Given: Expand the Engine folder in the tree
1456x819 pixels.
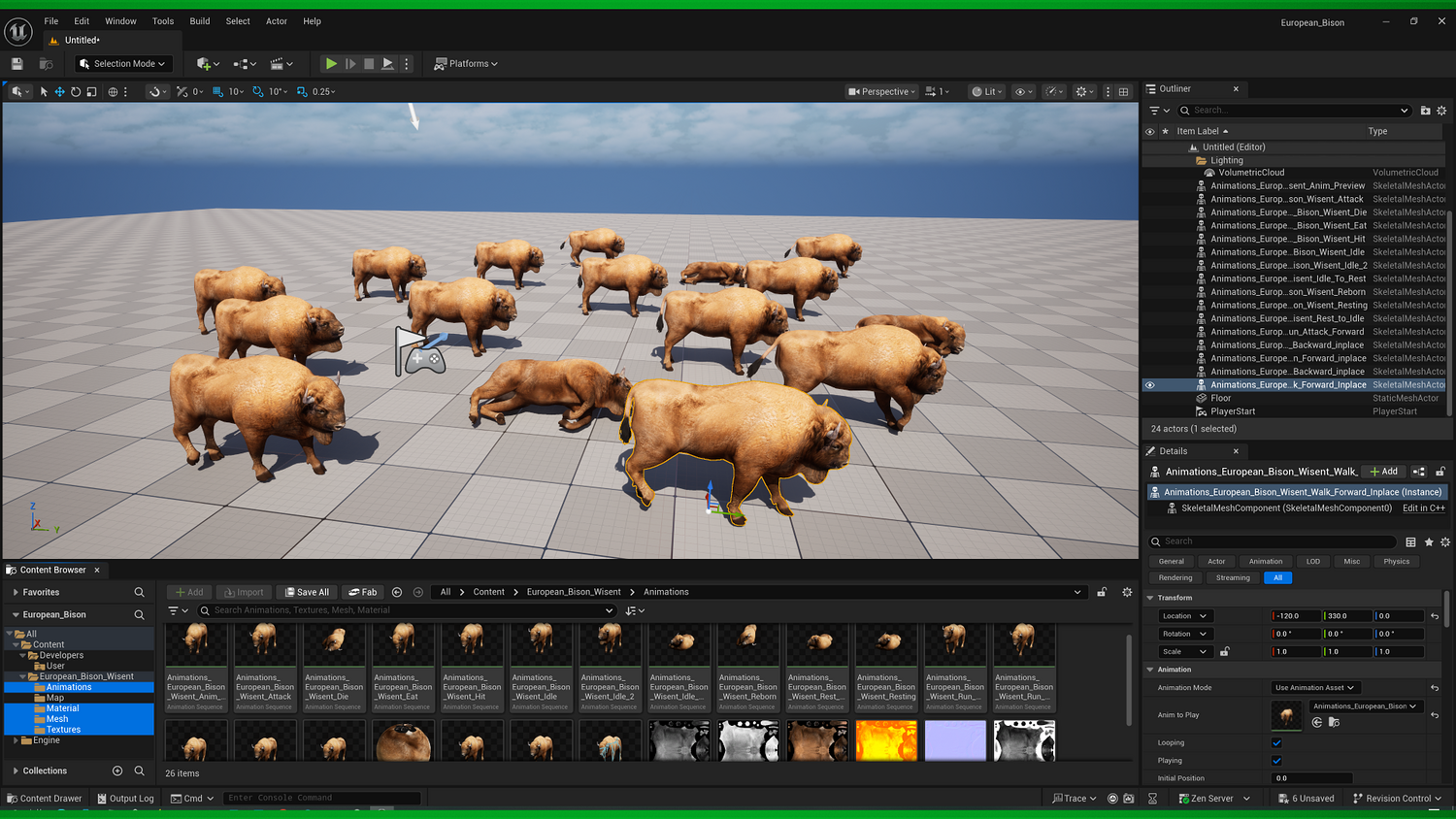Looking at the screenshot, I should pos(16,741).
